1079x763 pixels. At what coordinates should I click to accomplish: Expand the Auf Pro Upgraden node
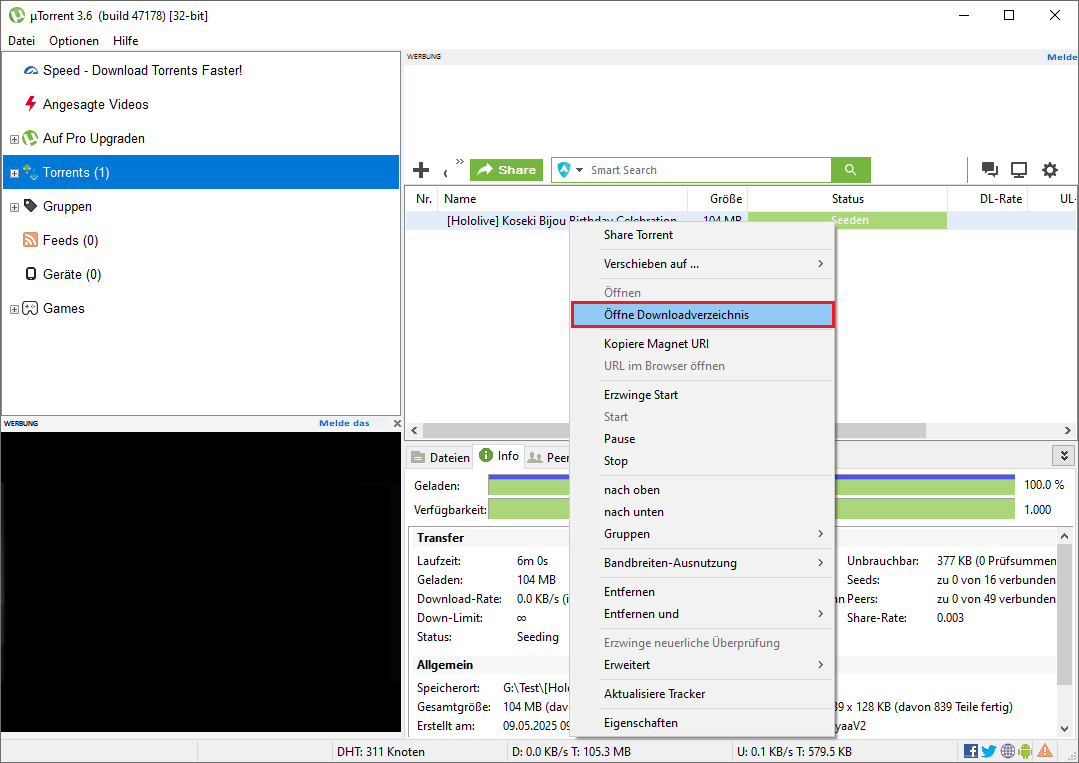tap(14, 139)
